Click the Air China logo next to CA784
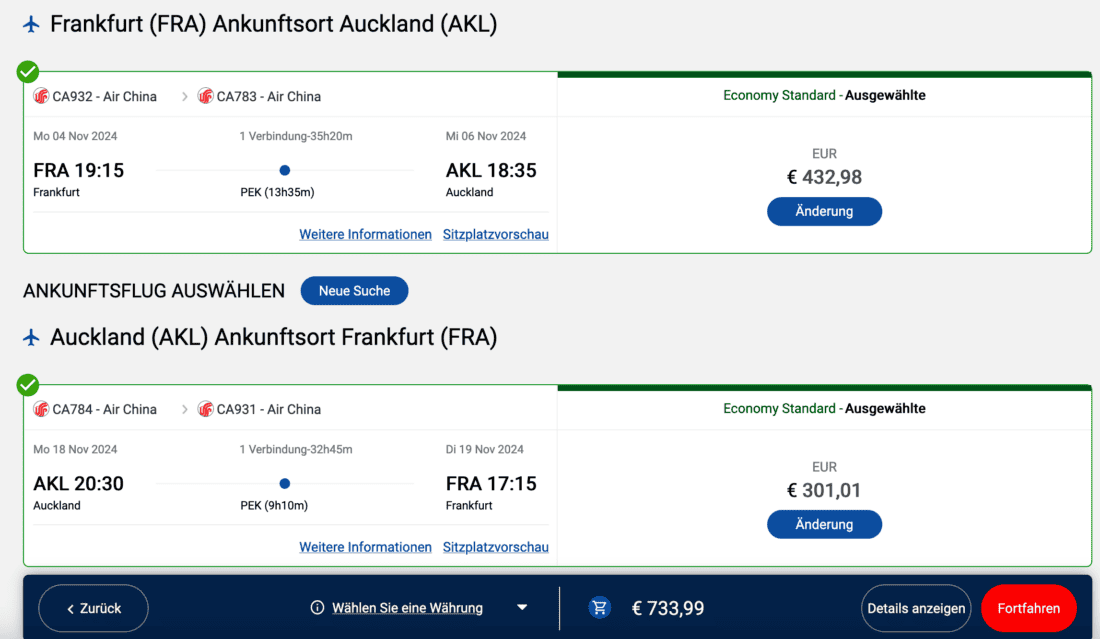 pos(41,409)
